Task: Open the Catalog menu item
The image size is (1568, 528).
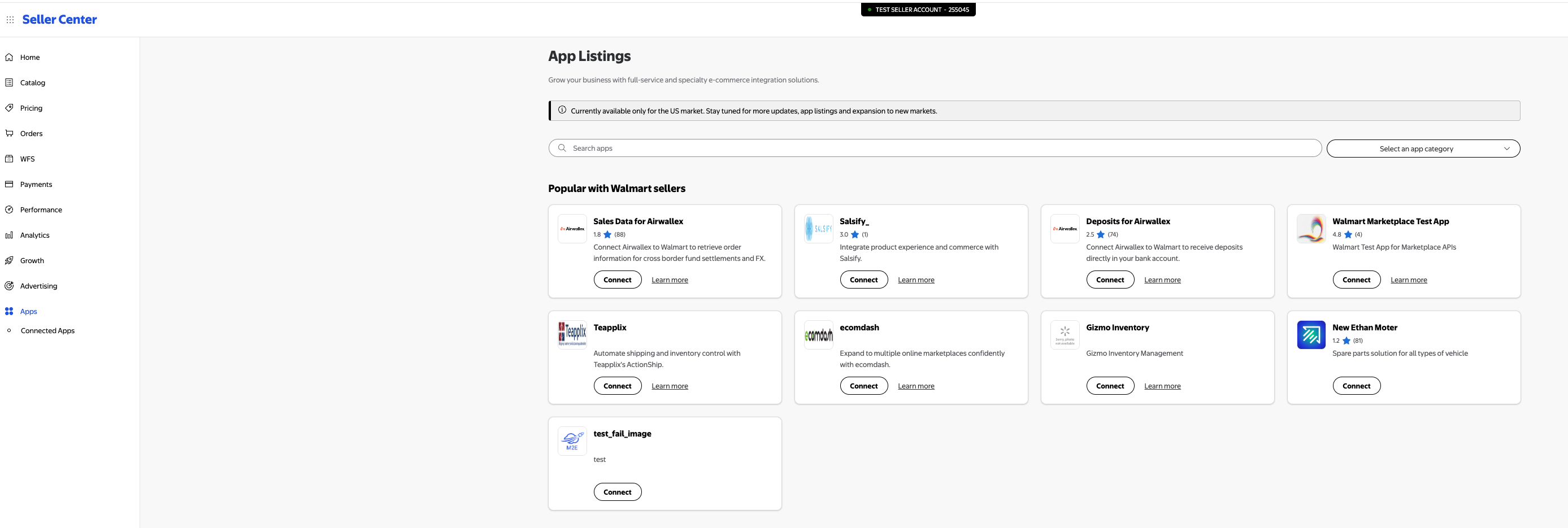Action: [x=32, y=82]
